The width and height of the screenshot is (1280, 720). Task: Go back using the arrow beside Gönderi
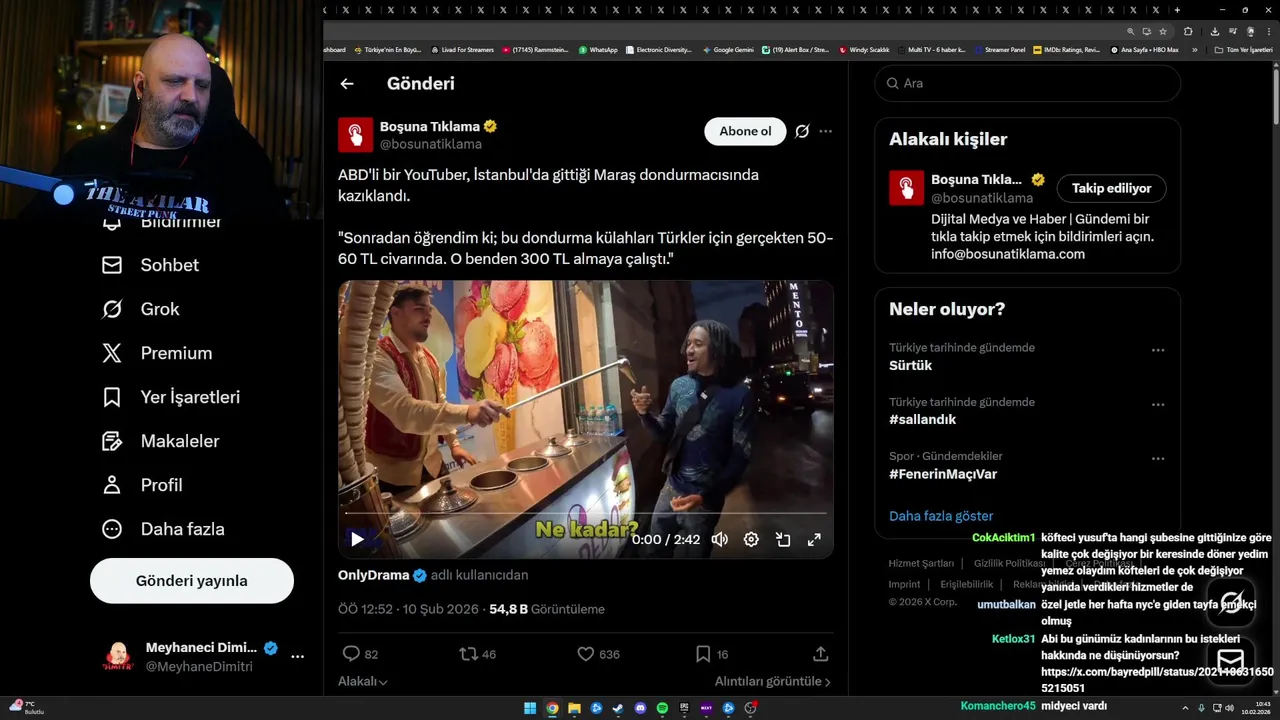pos(347,84)
